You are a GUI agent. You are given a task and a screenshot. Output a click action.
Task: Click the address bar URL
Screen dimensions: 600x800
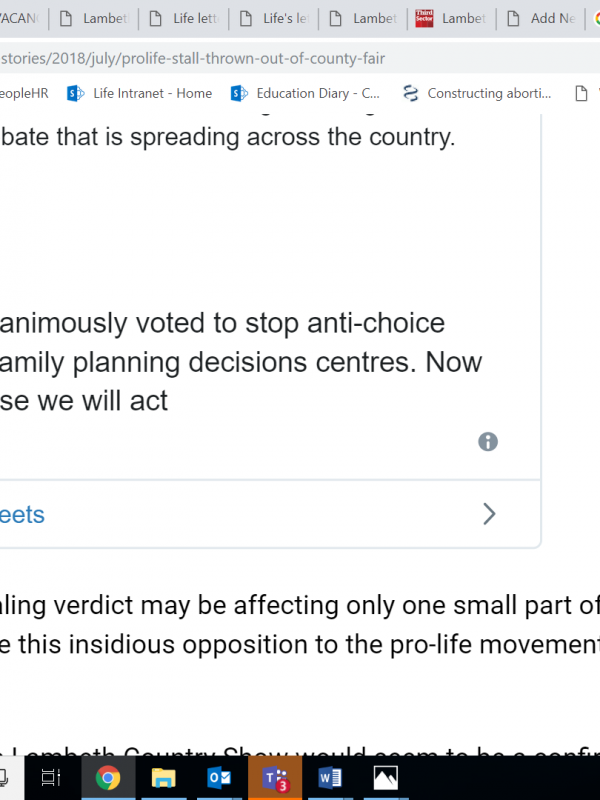click(x=193, y=58)
